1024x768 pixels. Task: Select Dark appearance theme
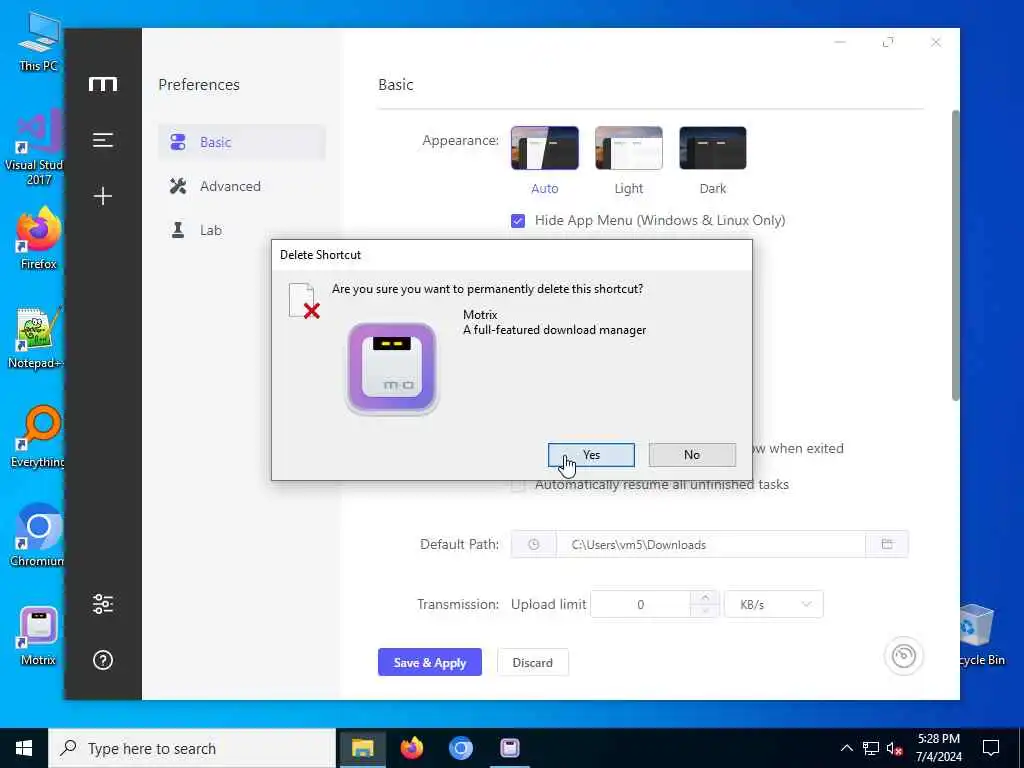click(x=712, y=161)
